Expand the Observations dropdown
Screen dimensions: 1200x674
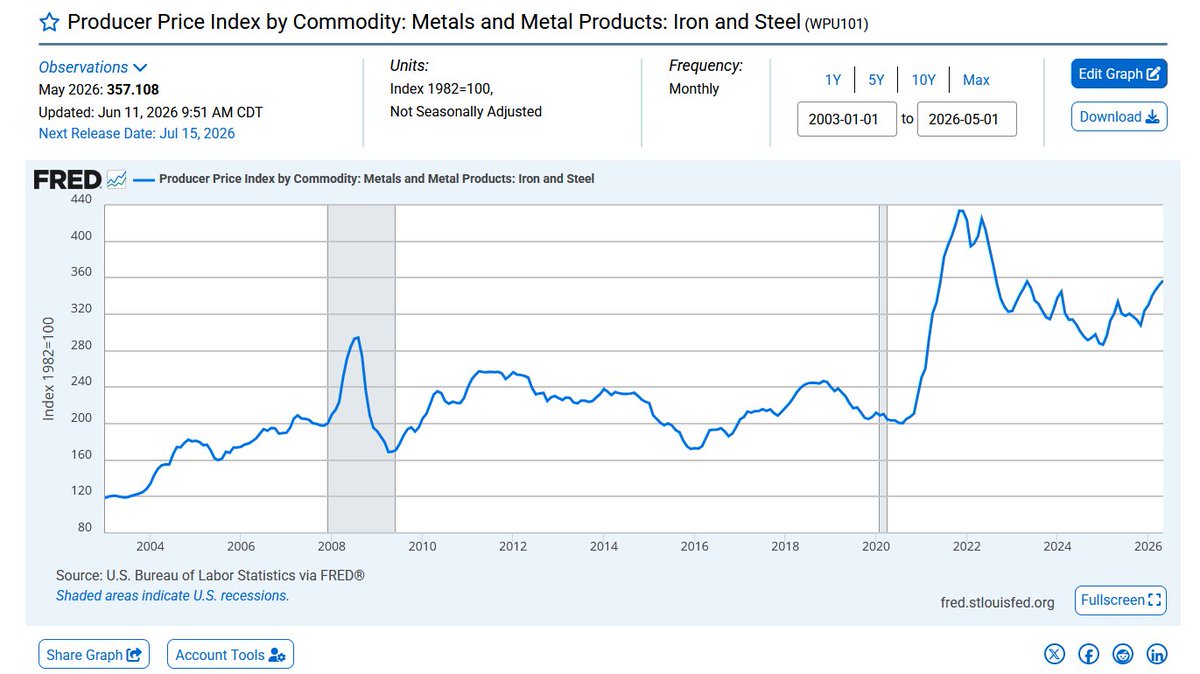click(92, 67)
